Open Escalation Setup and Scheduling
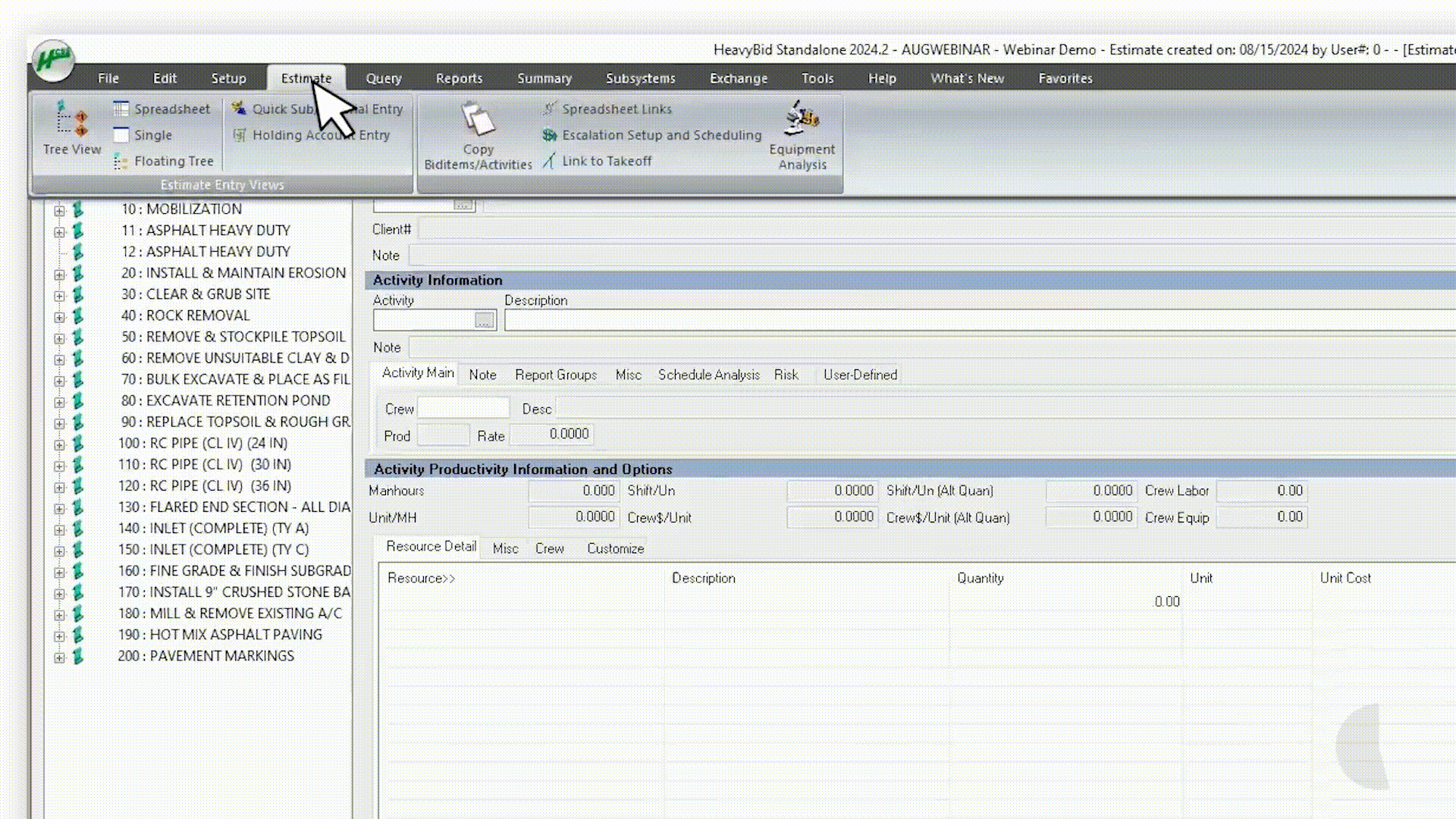The width and height of the screenshot is (1456, 819). tap(652, 135)
